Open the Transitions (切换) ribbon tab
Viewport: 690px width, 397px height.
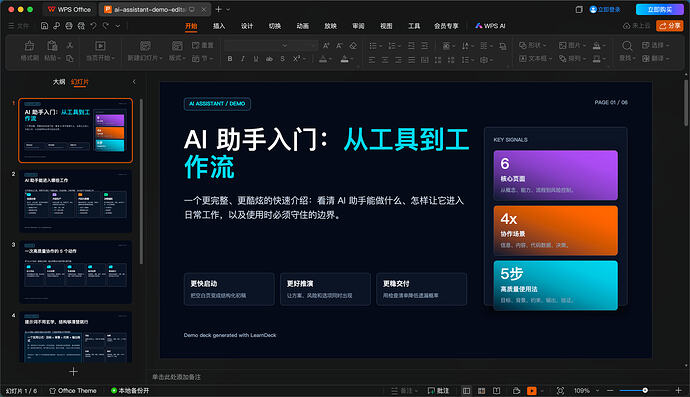tap(275, 26)
